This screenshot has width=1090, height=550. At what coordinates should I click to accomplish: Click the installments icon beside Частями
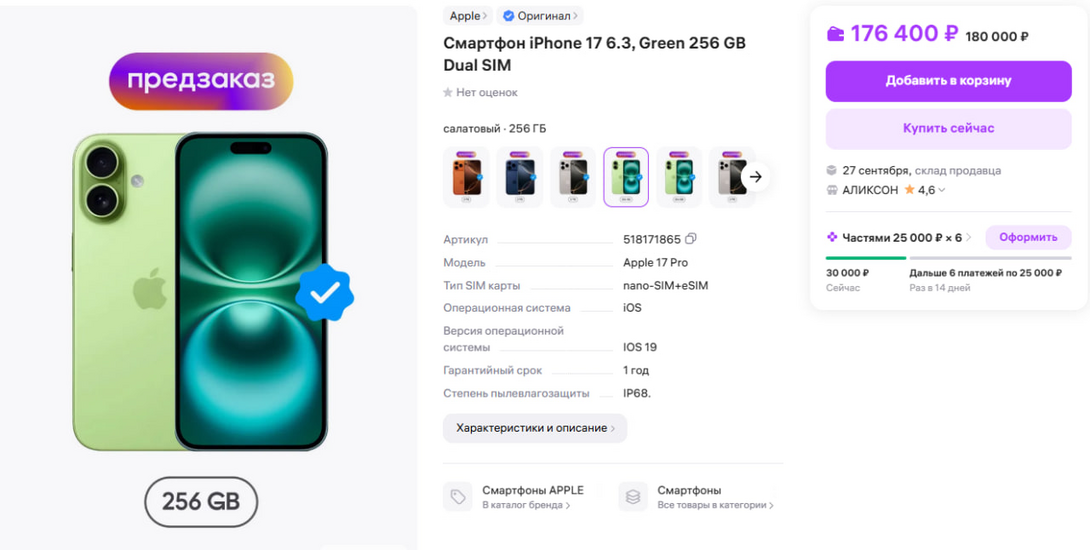coord(832,237)
